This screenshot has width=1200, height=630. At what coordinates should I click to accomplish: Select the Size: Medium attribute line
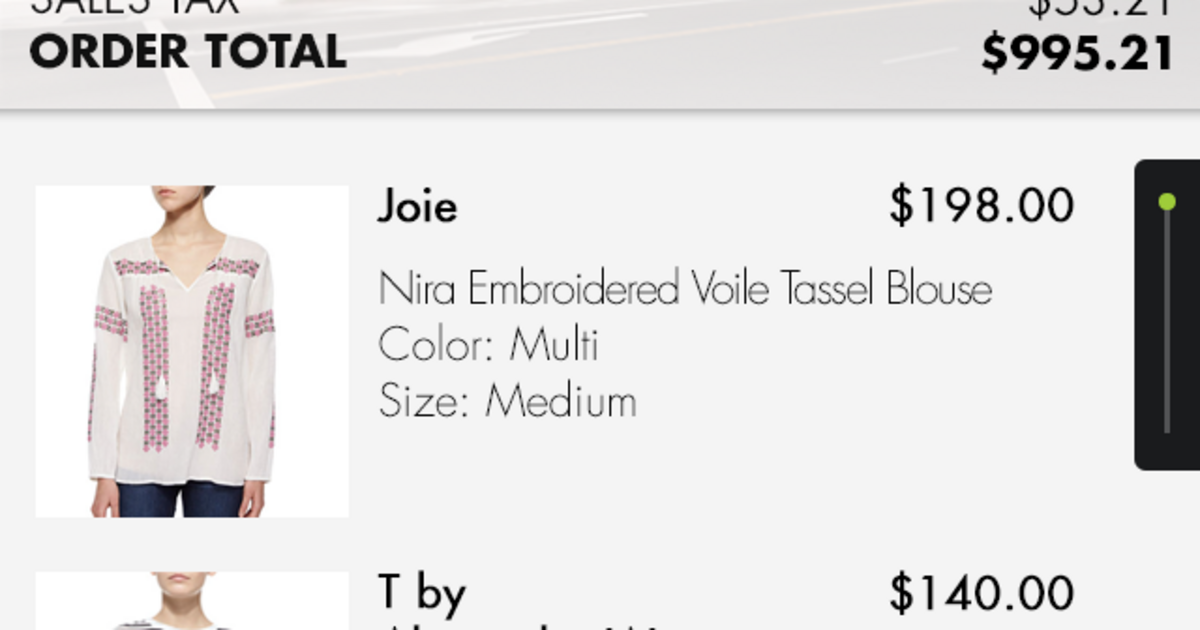507,402
